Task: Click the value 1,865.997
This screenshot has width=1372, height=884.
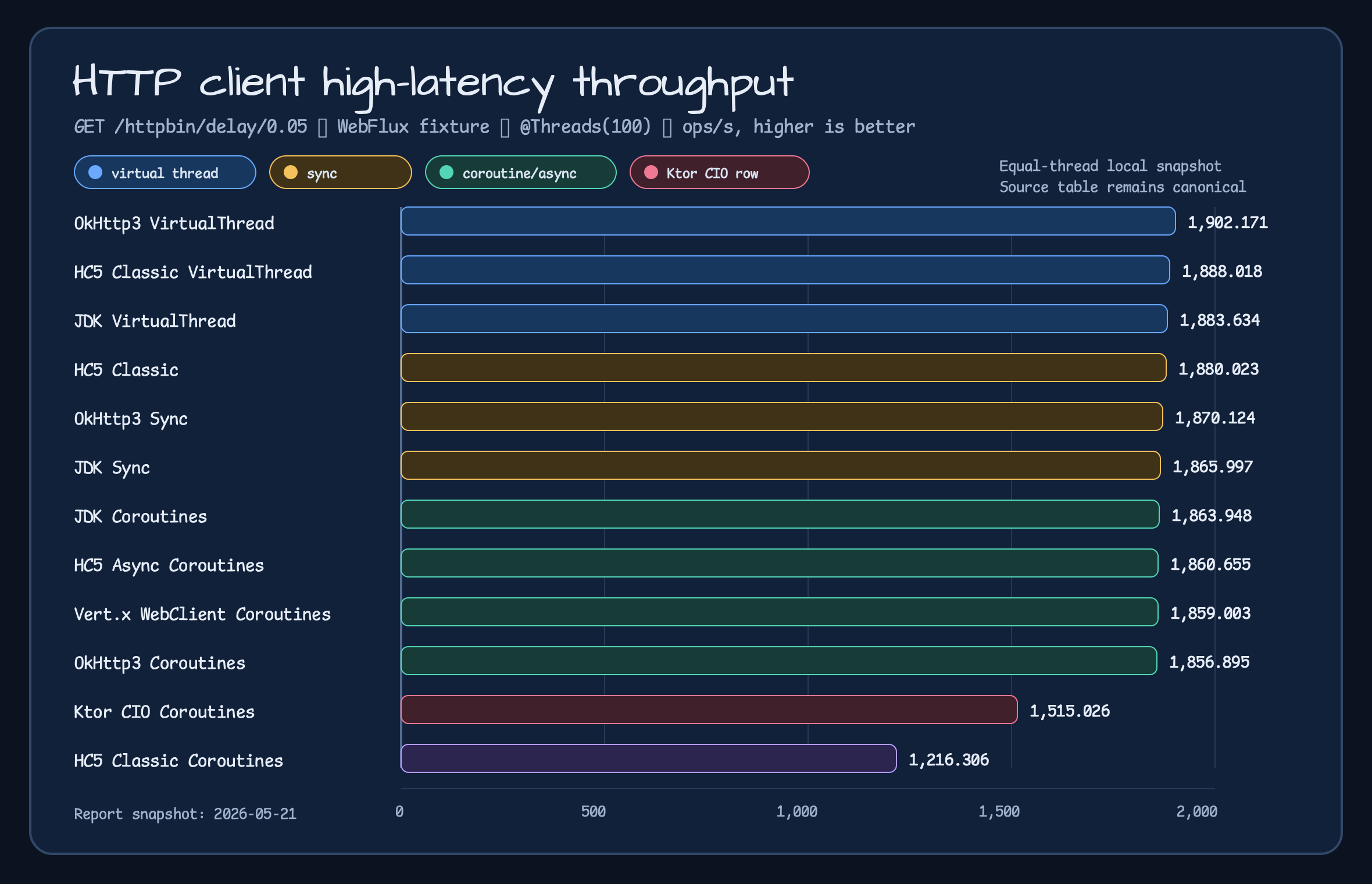Action: coord(1213,467)
